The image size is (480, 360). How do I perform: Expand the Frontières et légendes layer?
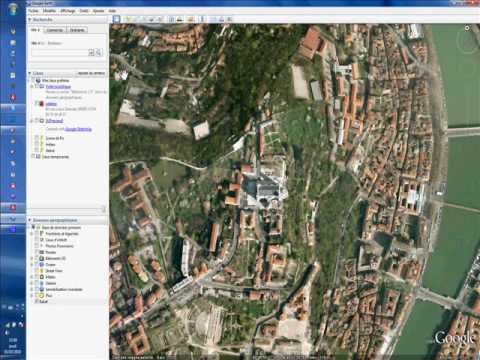(x=32, y=234)
